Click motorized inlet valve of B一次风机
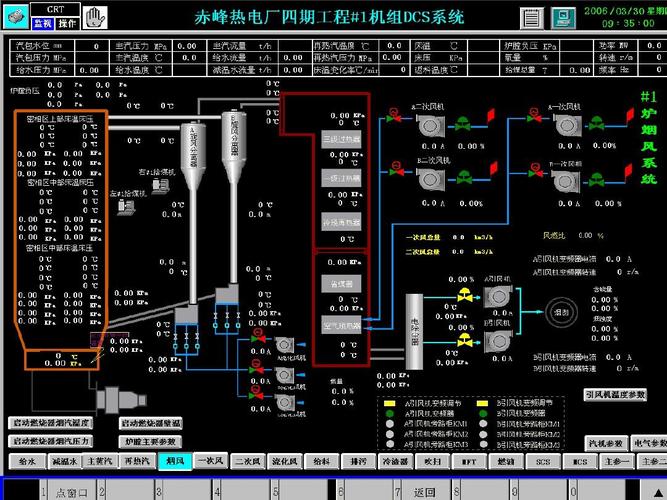667x500 pixels. (535, 169)
